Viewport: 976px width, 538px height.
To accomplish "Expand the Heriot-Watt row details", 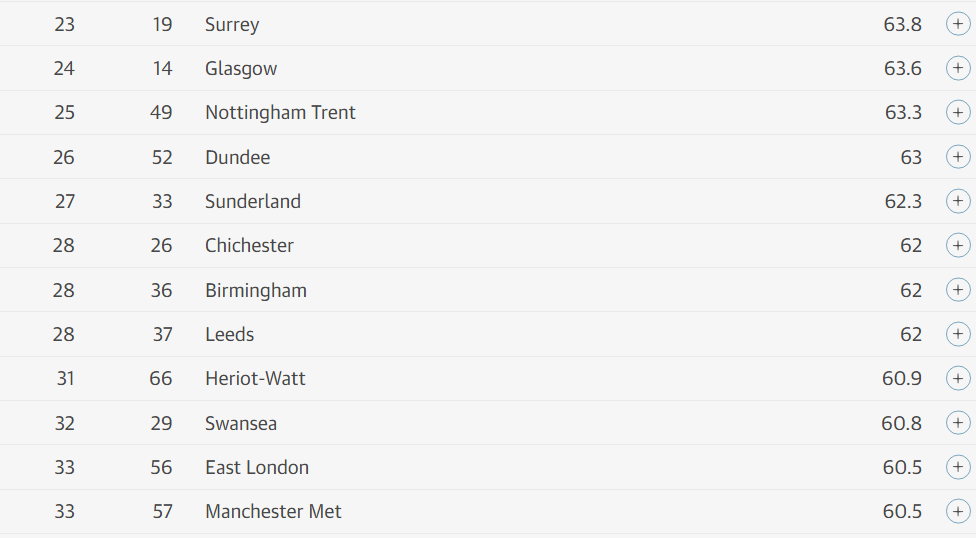I will [957, 378].
